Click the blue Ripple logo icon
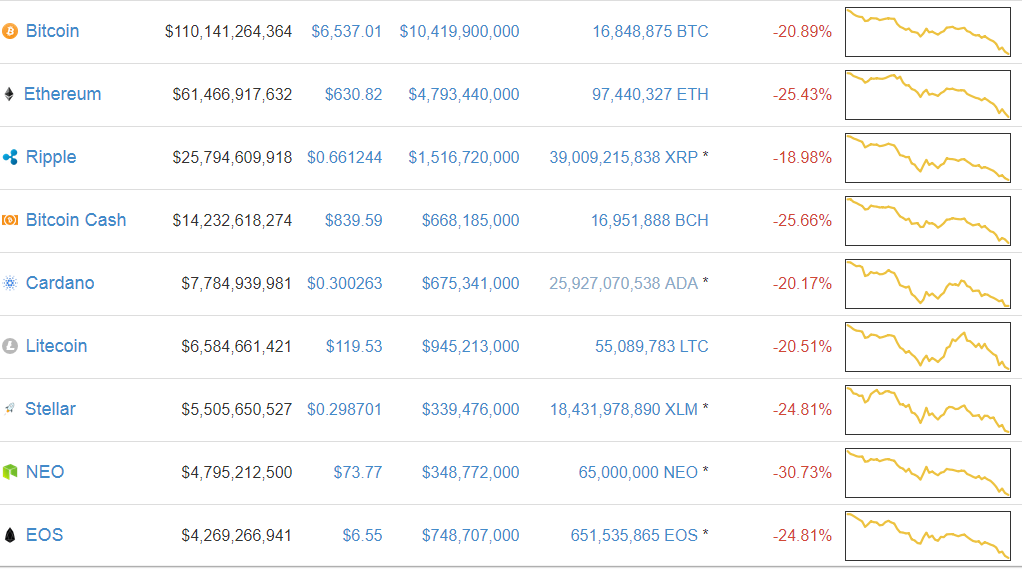Image resolution: width=1022 pixels, height=569 pixels. 10,157
